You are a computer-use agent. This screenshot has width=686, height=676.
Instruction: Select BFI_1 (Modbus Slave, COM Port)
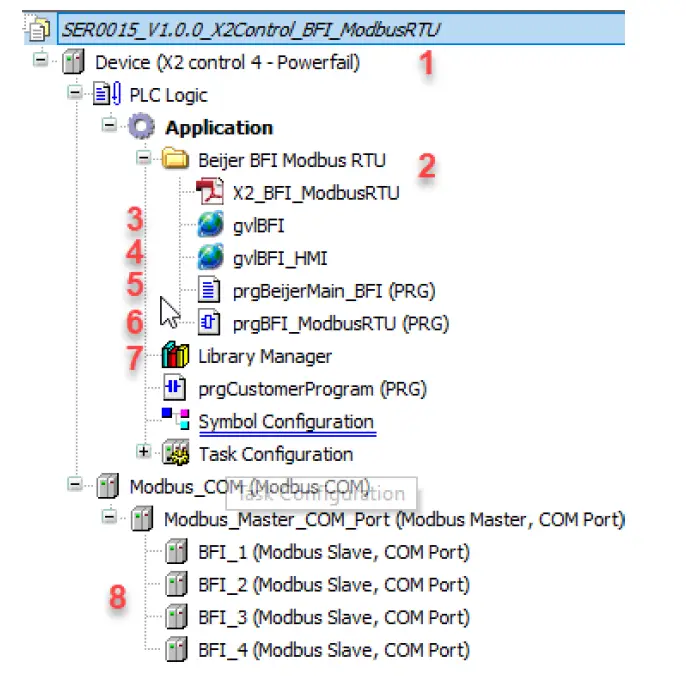tap(334, 552)
